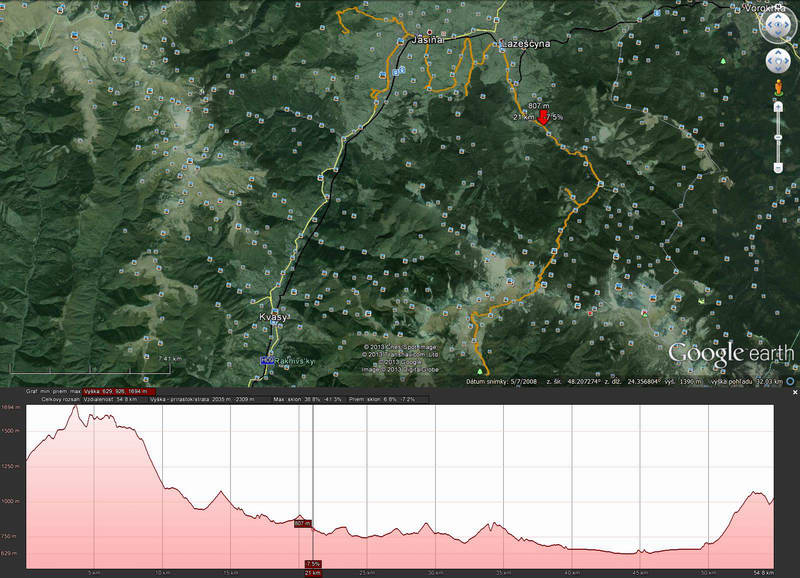800x578 pixels.
Task: Click the 1000 m elevation axis label
Action: tap(11, 501)
